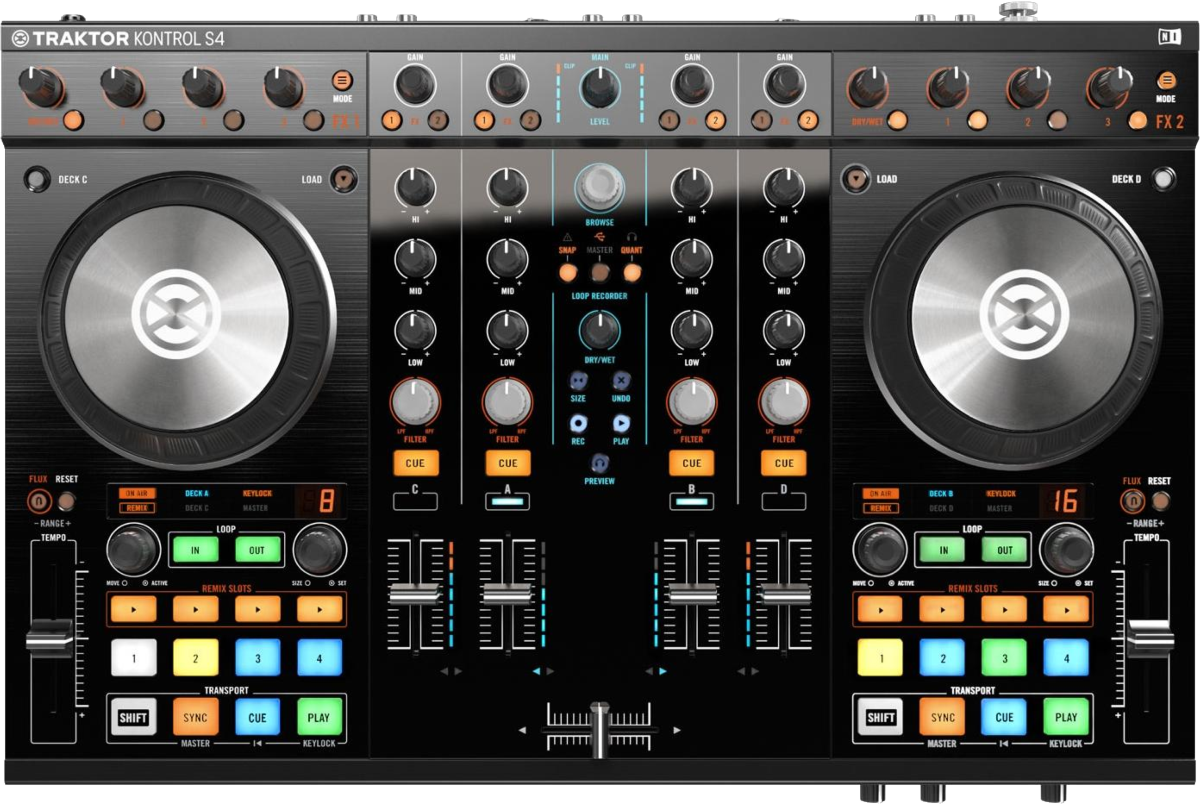The height and width of the screenshot is (804, 1200).
Task: Trigger second remix slot on left deck
Action: 196,608
